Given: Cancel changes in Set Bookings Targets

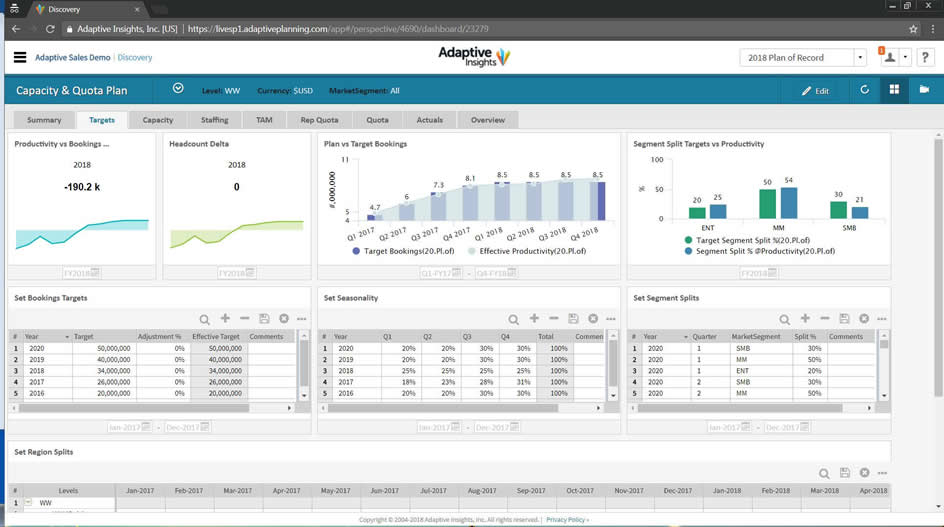Looking at the screenshot, I should click(284, 318).
